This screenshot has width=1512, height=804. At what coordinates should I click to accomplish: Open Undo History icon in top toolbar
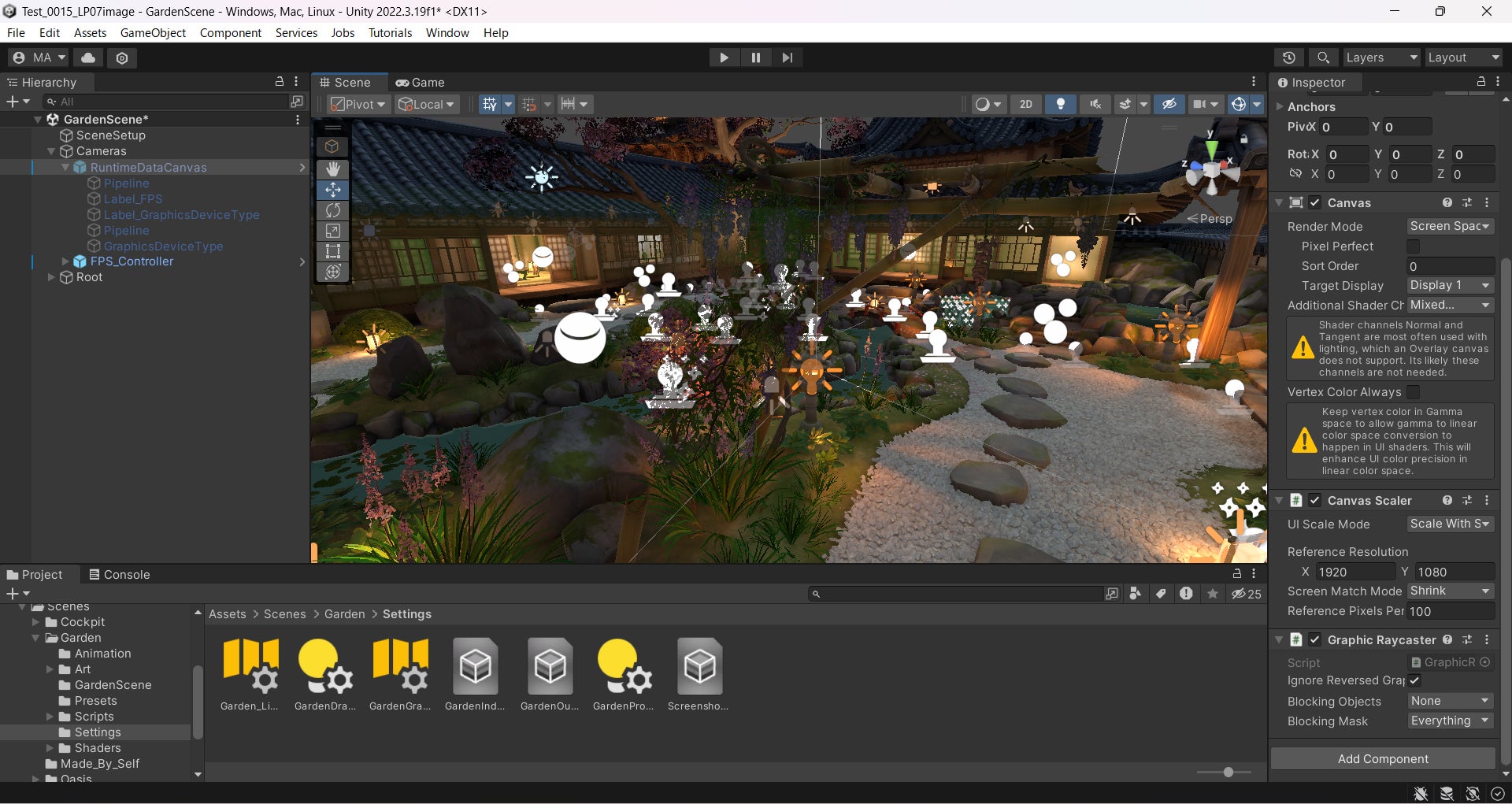(x=1288, y=57)
